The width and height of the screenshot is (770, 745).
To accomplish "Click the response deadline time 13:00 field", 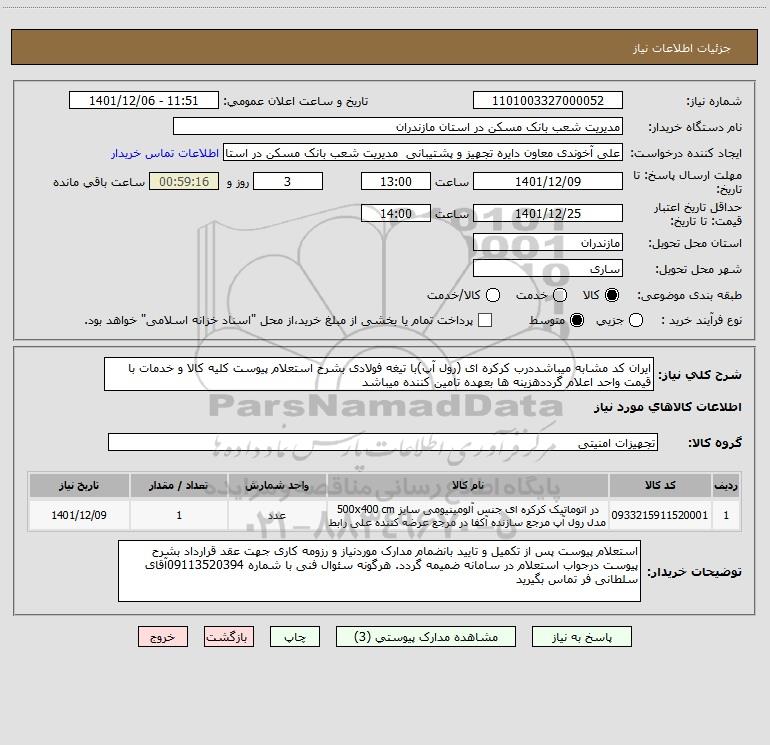I will coord(396,182).
